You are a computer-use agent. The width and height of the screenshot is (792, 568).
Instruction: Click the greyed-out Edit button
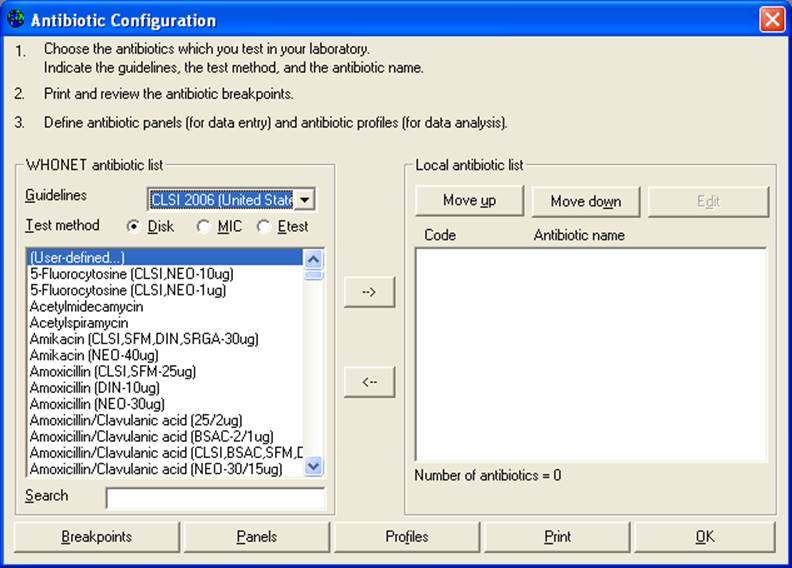[x=708, y=201]
